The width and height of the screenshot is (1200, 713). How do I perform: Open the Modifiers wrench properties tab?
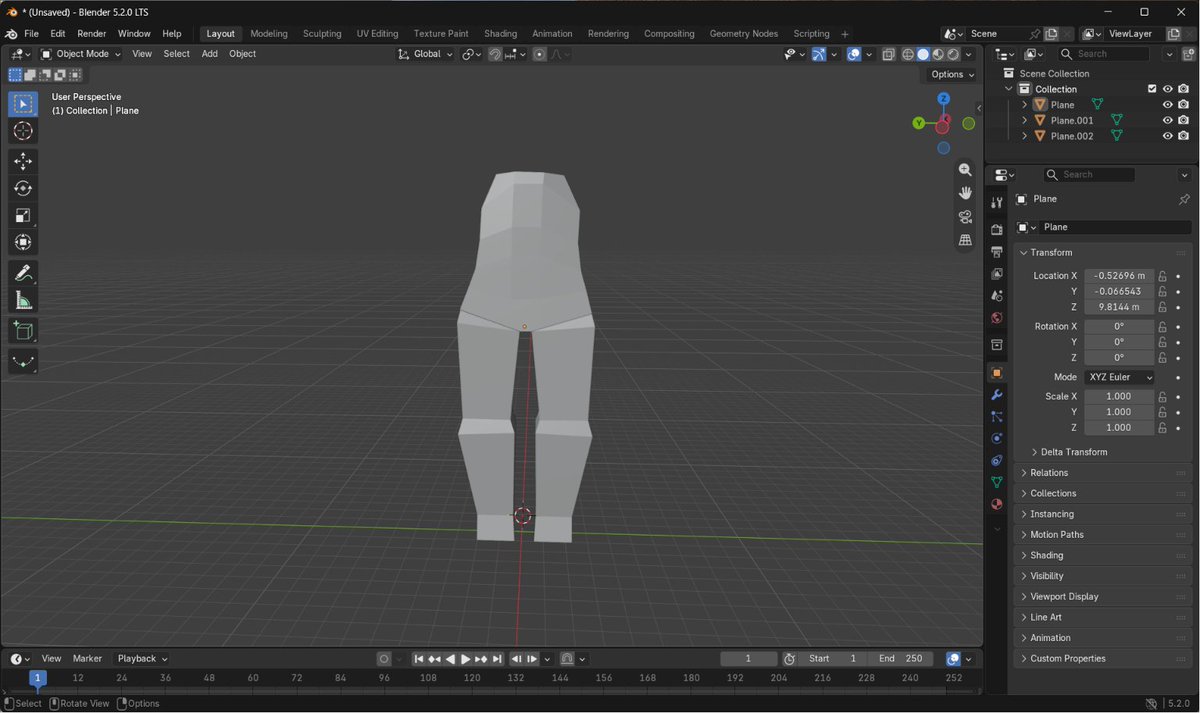996,395
